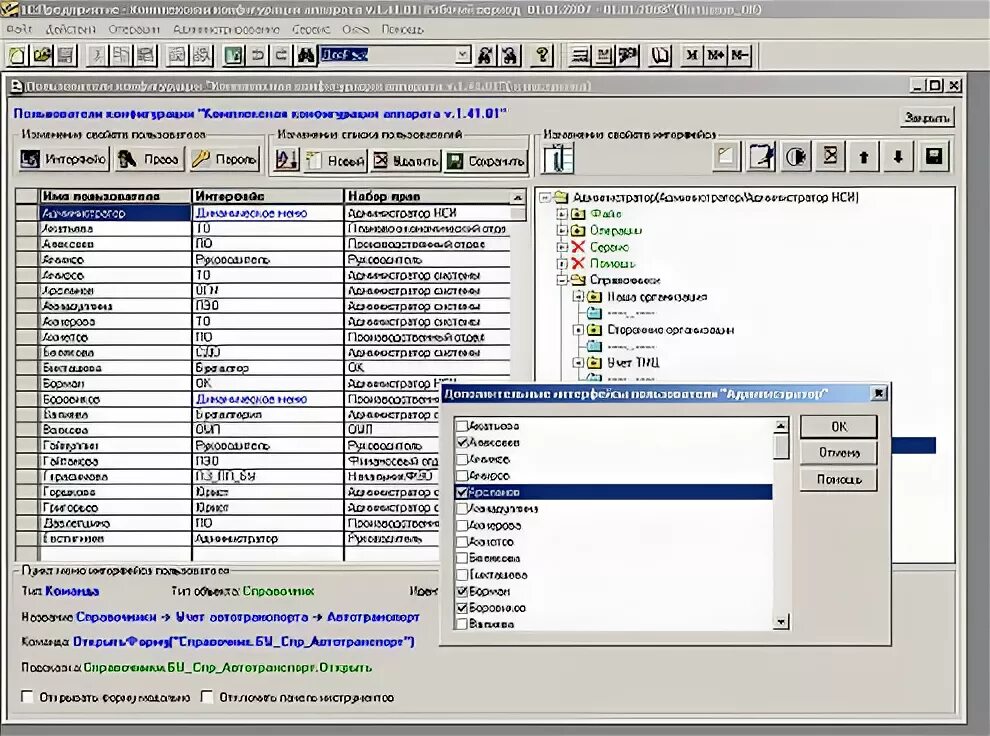
Task: Click the black diskette save icon in interface toolbar
Action: click(933, 157)
